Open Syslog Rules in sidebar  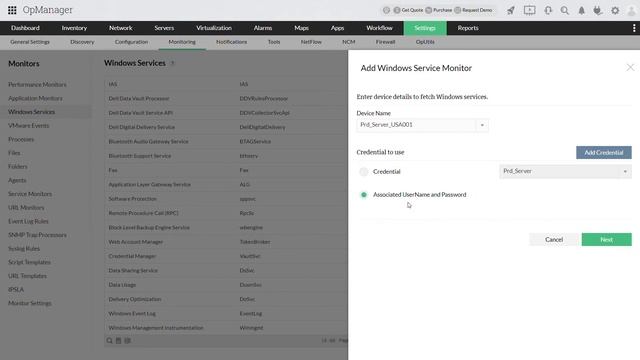click(24, 249)
